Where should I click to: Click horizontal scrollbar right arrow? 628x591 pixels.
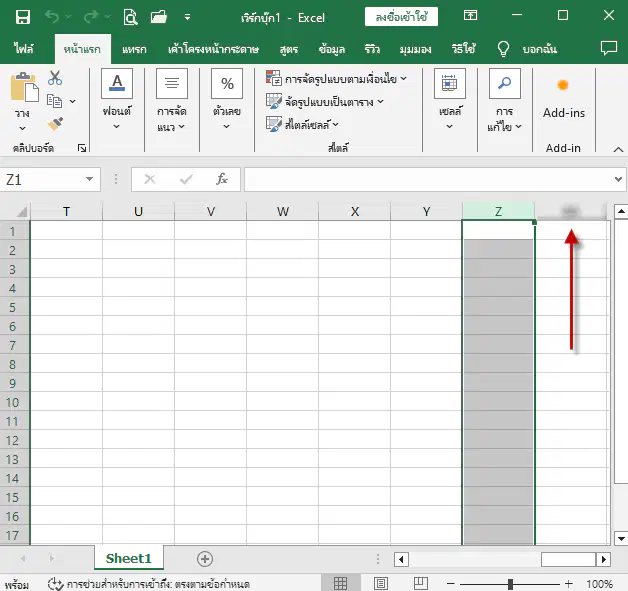click(603, 559)
